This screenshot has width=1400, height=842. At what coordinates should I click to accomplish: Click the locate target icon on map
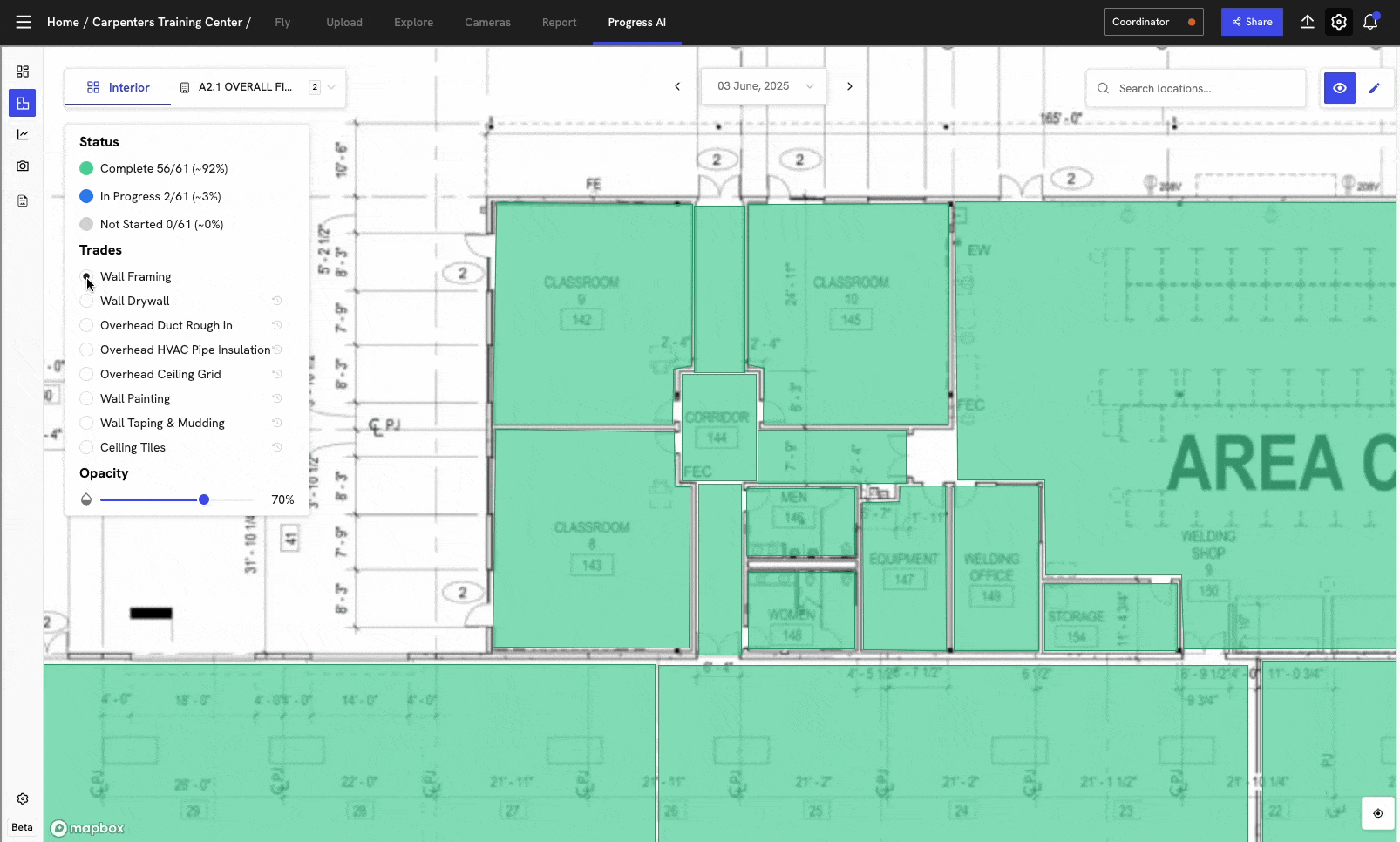[x=1377, y=813]
